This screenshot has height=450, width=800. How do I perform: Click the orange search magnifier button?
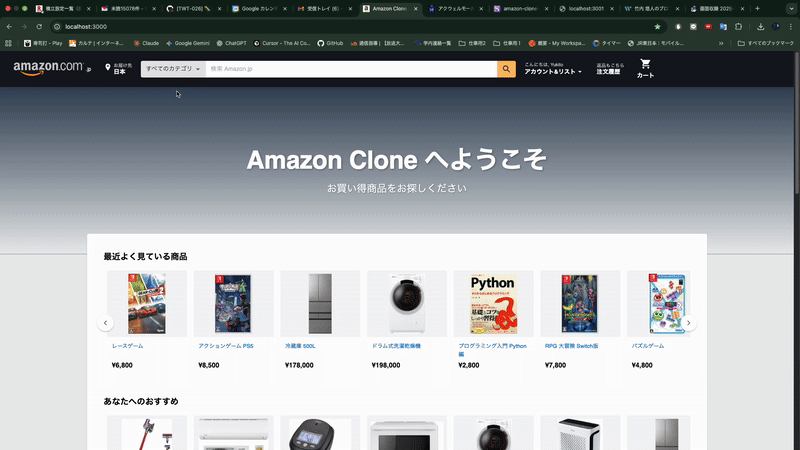(x=506, y=69)
